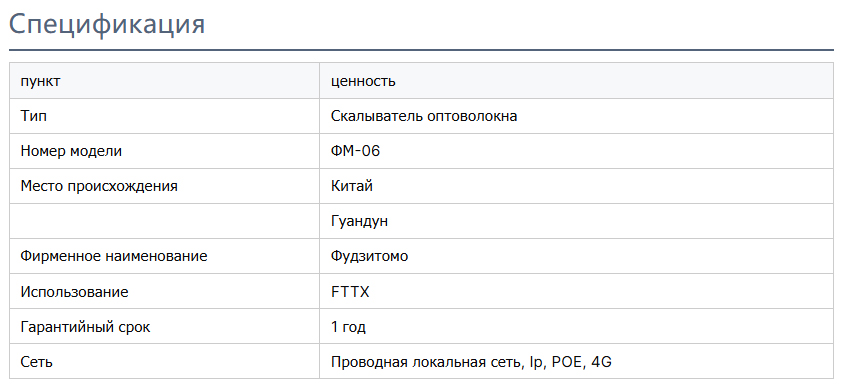Select the 1 год warranty value

(348, 327)
